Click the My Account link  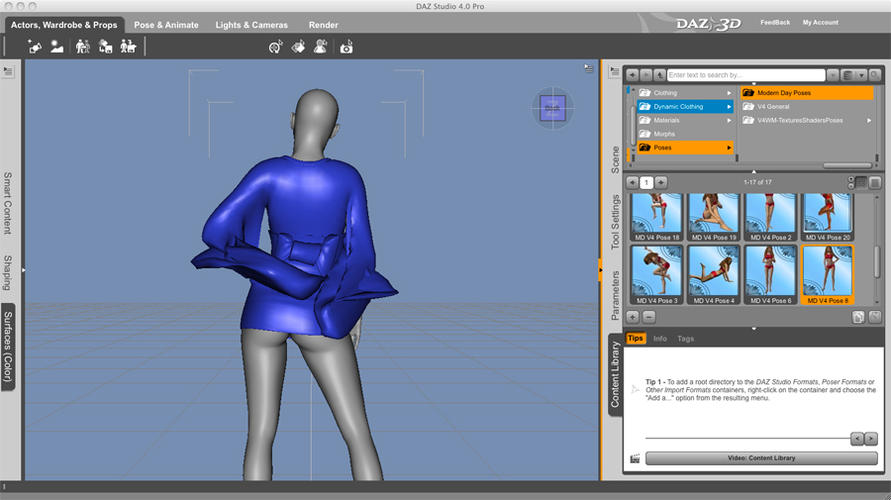coord(820,23)
